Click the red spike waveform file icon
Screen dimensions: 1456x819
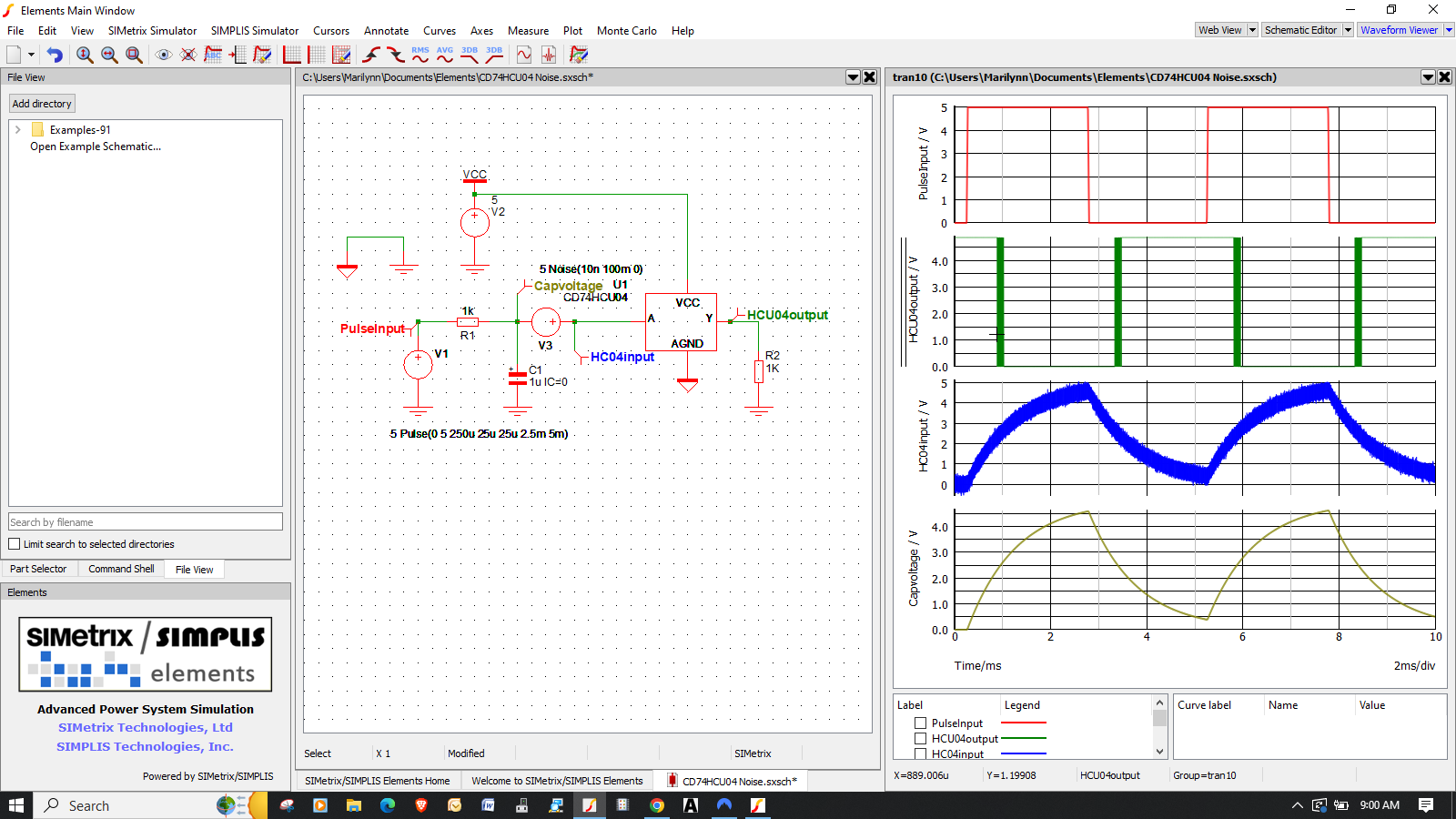549,55
